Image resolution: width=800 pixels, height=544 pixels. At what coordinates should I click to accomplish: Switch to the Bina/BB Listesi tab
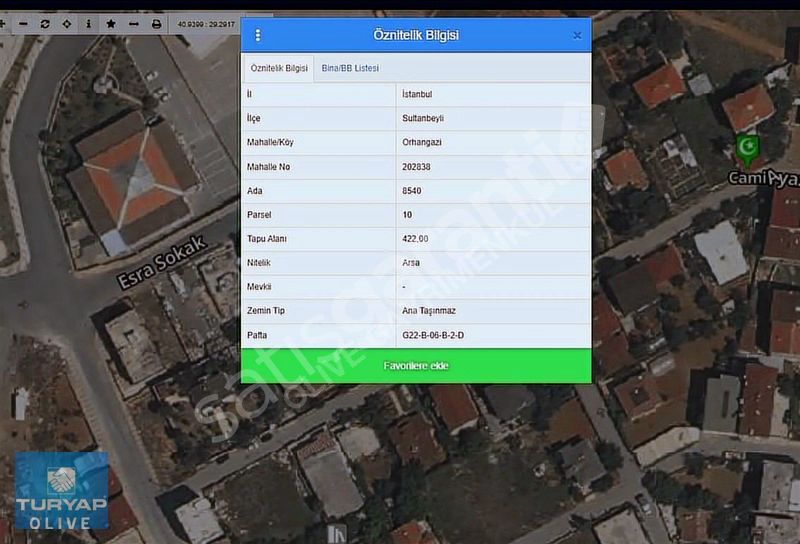click(350, 68)
